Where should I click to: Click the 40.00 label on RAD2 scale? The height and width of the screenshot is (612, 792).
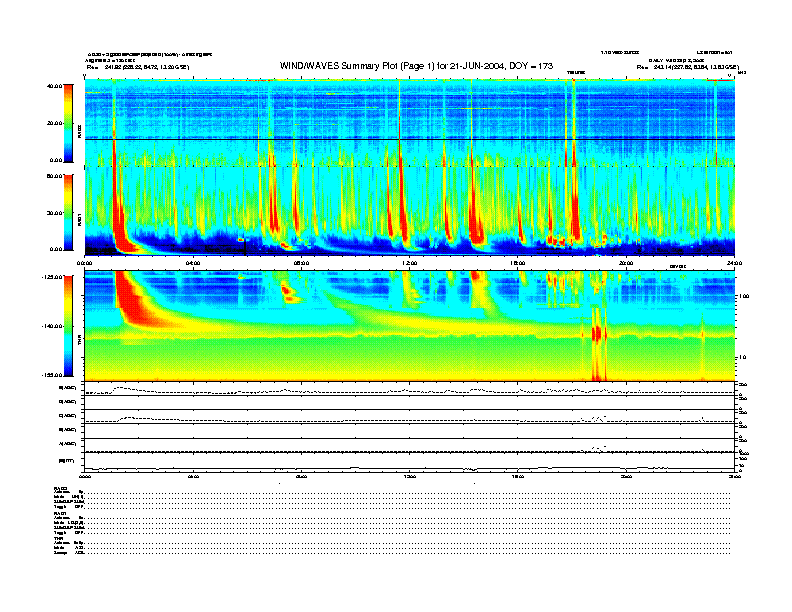56,87
